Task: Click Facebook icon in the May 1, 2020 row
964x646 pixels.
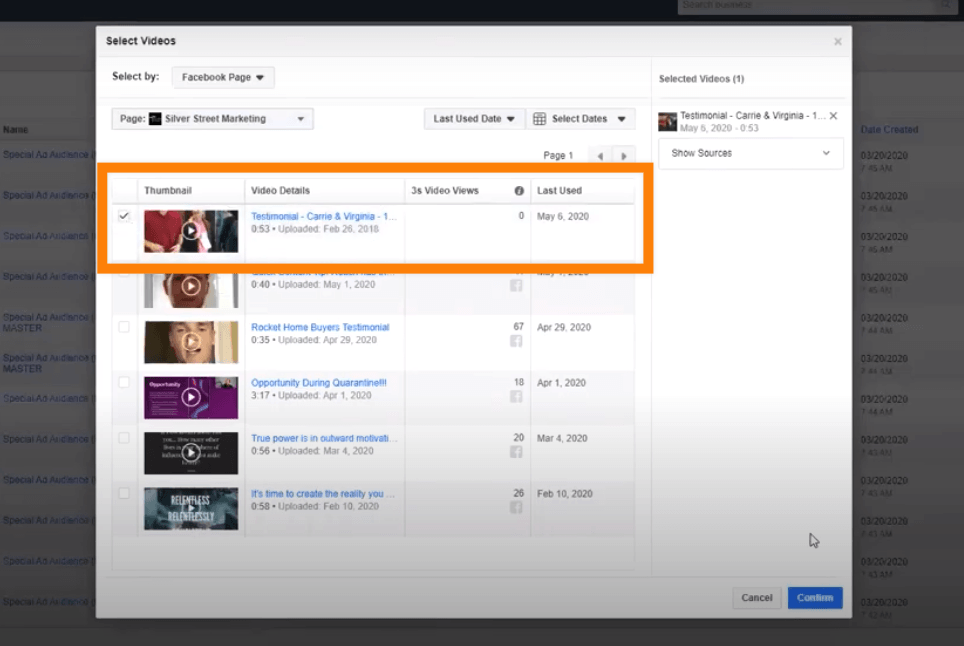Action: [x=516, y=285]
